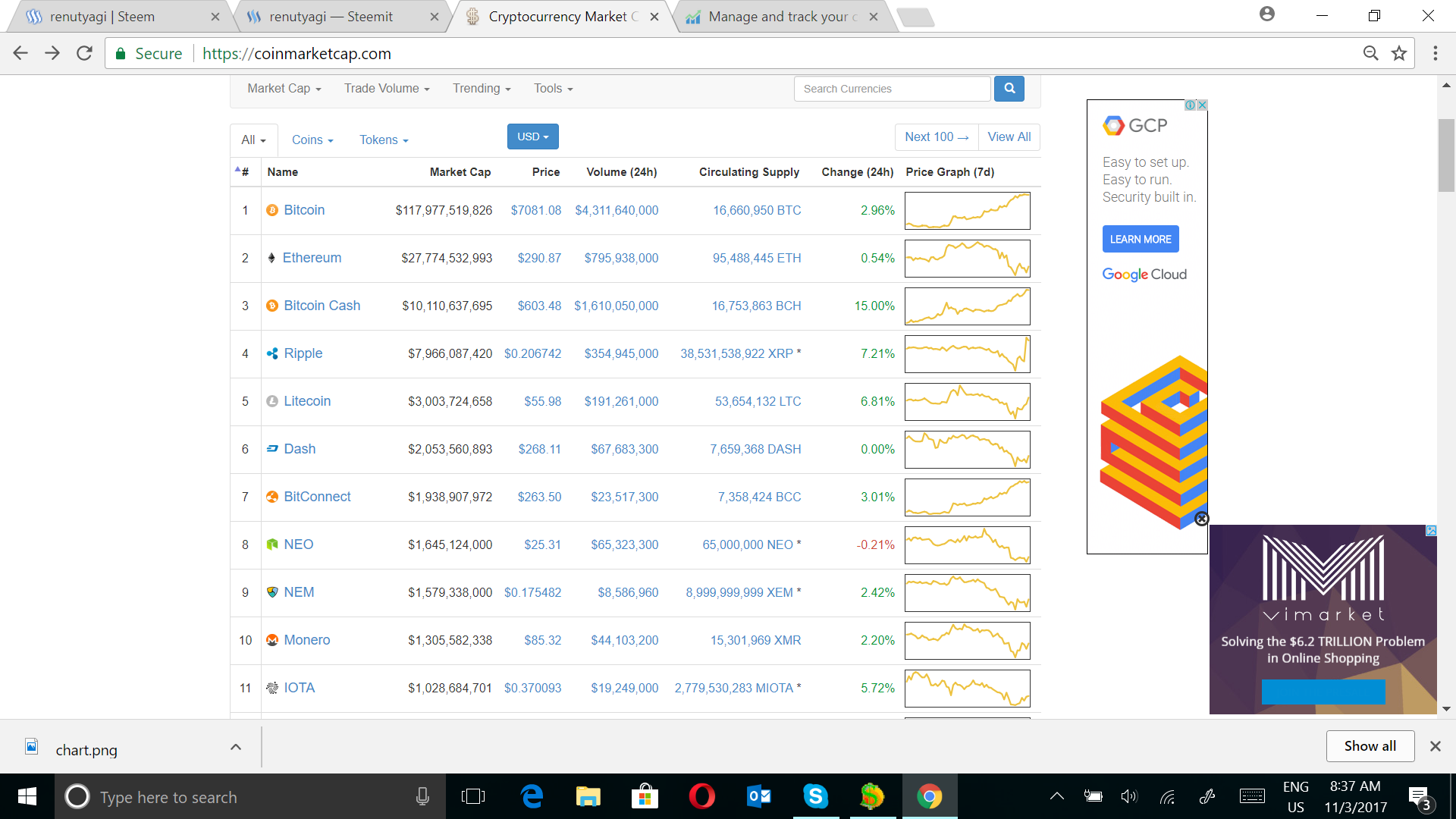Click View All currencies button
Screen dimensions: 1456x819
pos(1009,136)
